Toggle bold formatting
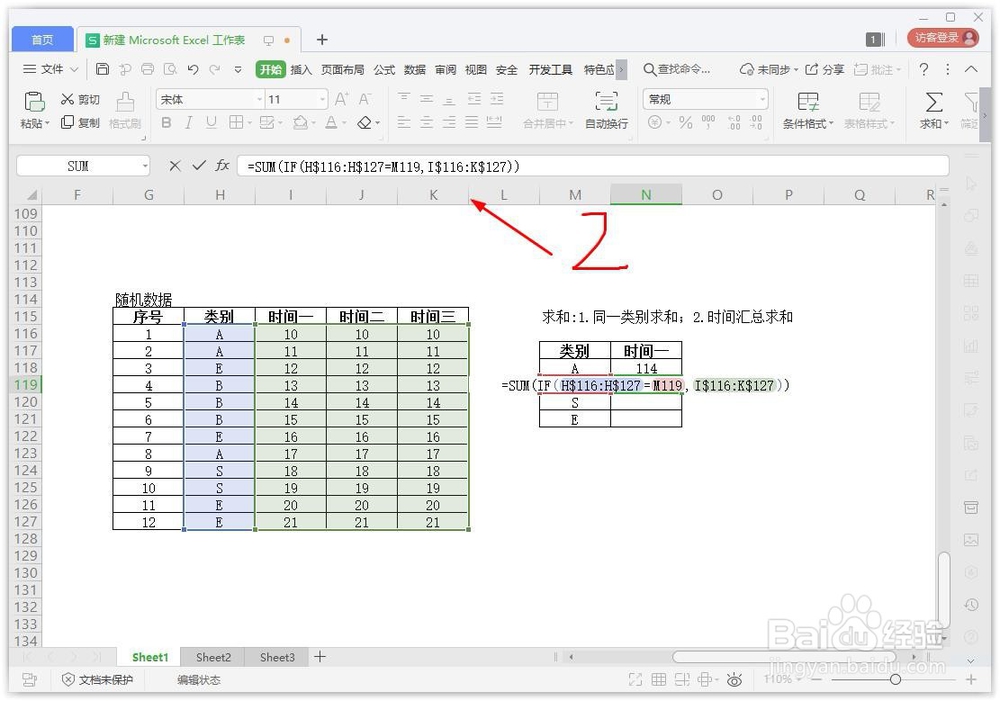This screenshot has width=1000, height=701. (x=166, y=122)
